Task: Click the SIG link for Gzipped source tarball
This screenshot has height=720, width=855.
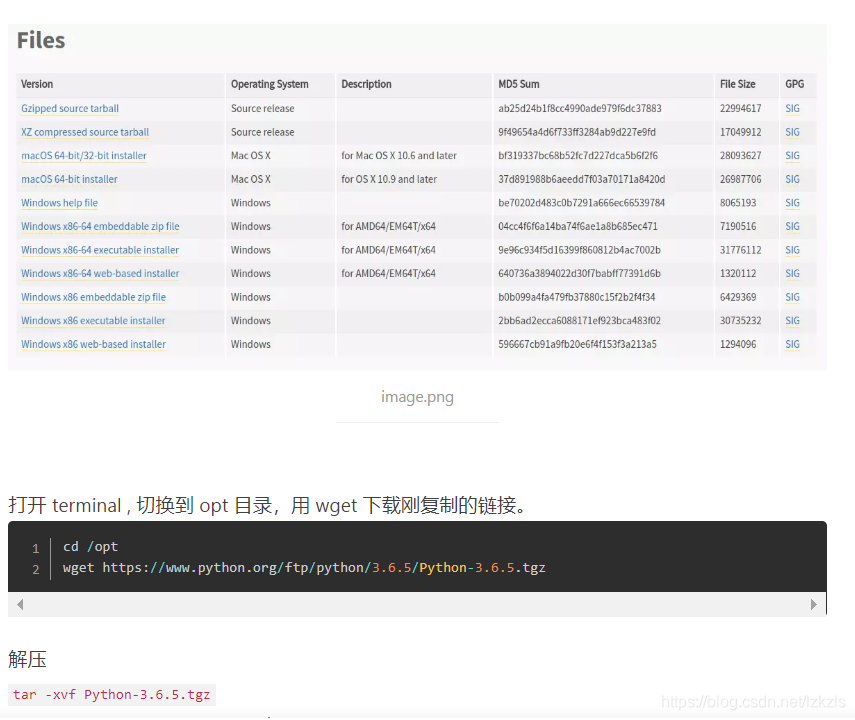Action: [x=791, y=108]
